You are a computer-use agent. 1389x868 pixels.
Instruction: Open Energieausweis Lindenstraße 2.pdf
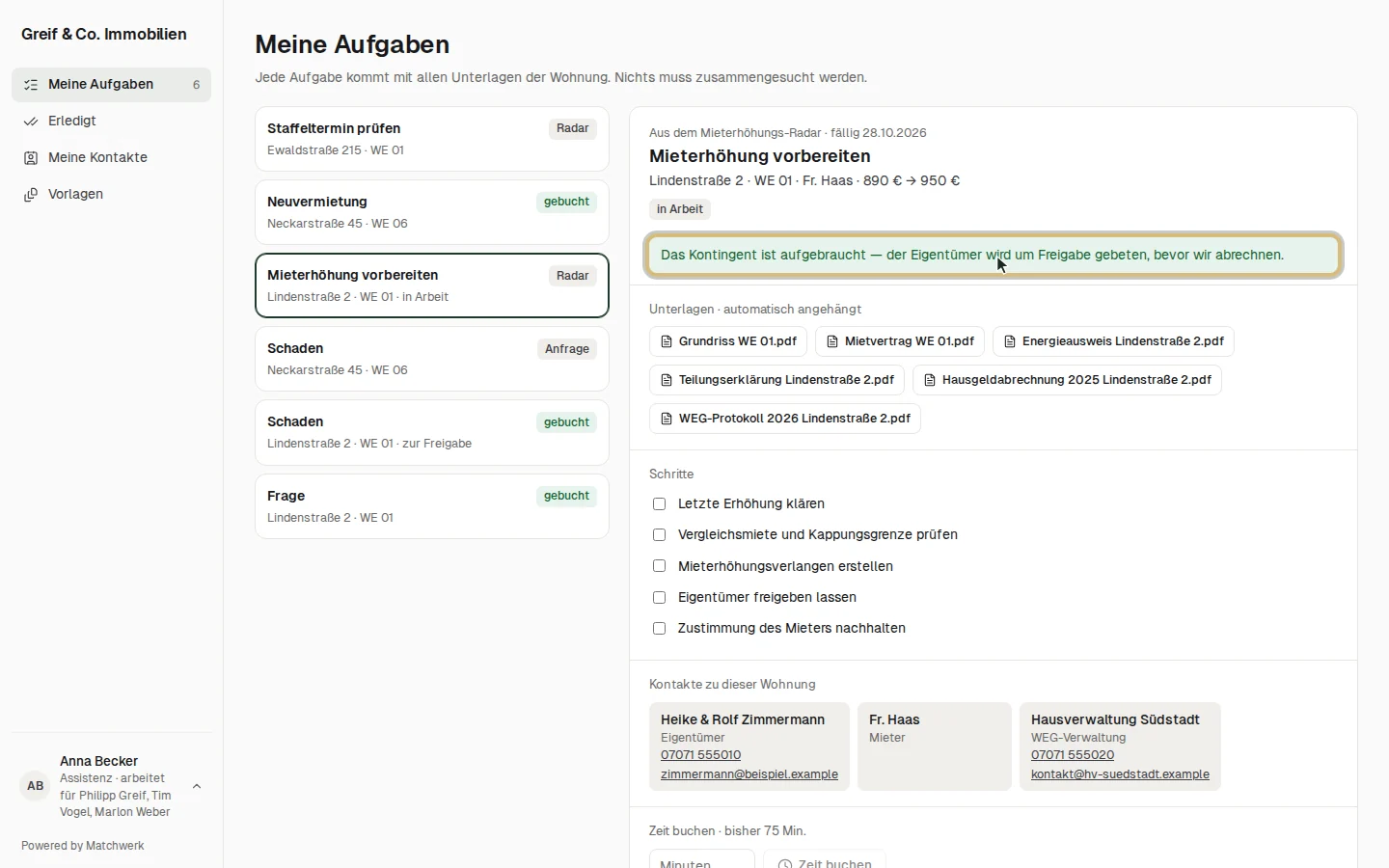pyautogui.click(x=1113, y=341)
